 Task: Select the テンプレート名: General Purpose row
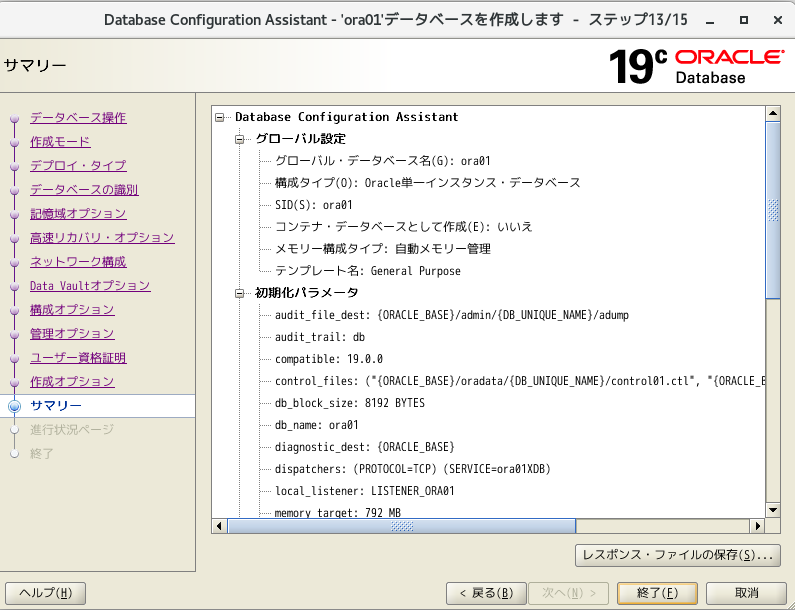click(368, 271)
